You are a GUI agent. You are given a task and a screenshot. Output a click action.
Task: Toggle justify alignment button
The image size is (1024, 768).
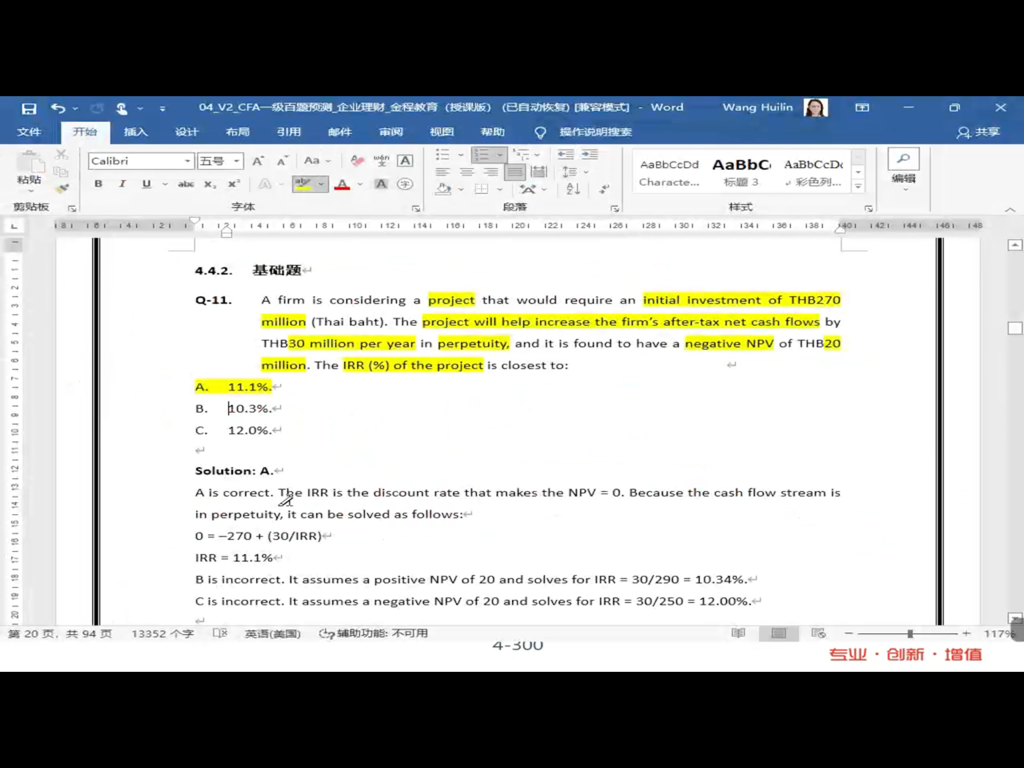coord(515,172)
